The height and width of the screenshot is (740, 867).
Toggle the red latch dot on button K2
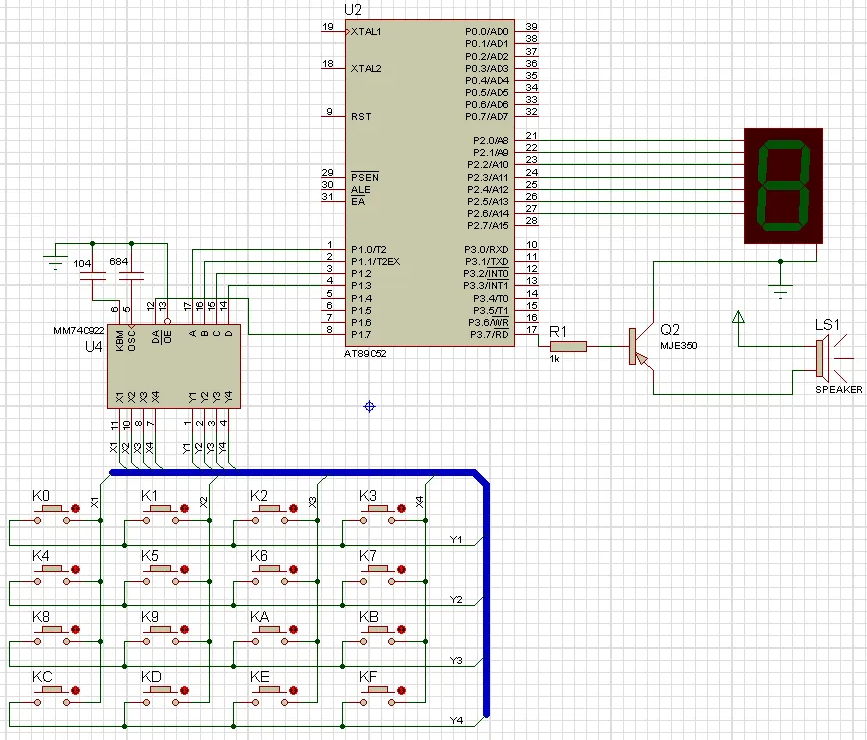[294, 508]
